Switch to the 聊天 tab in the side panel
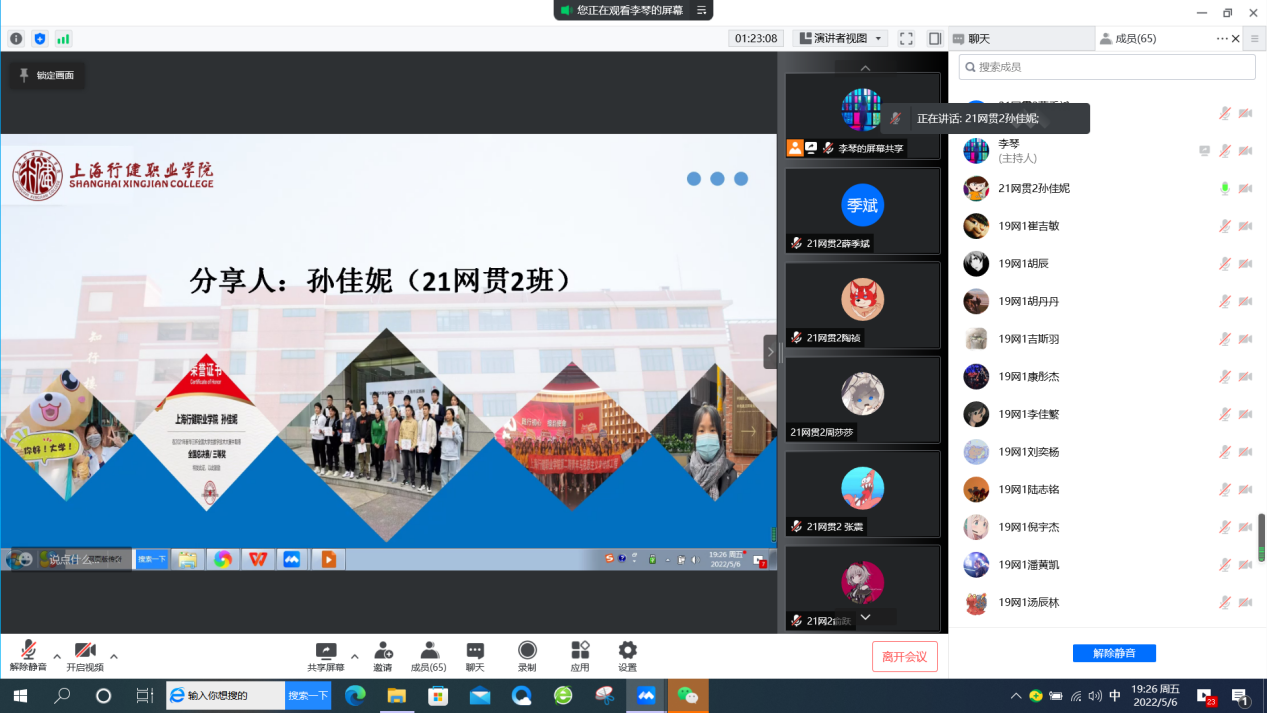Screen dimensions: 1267x713 (x=1020, y=39)
